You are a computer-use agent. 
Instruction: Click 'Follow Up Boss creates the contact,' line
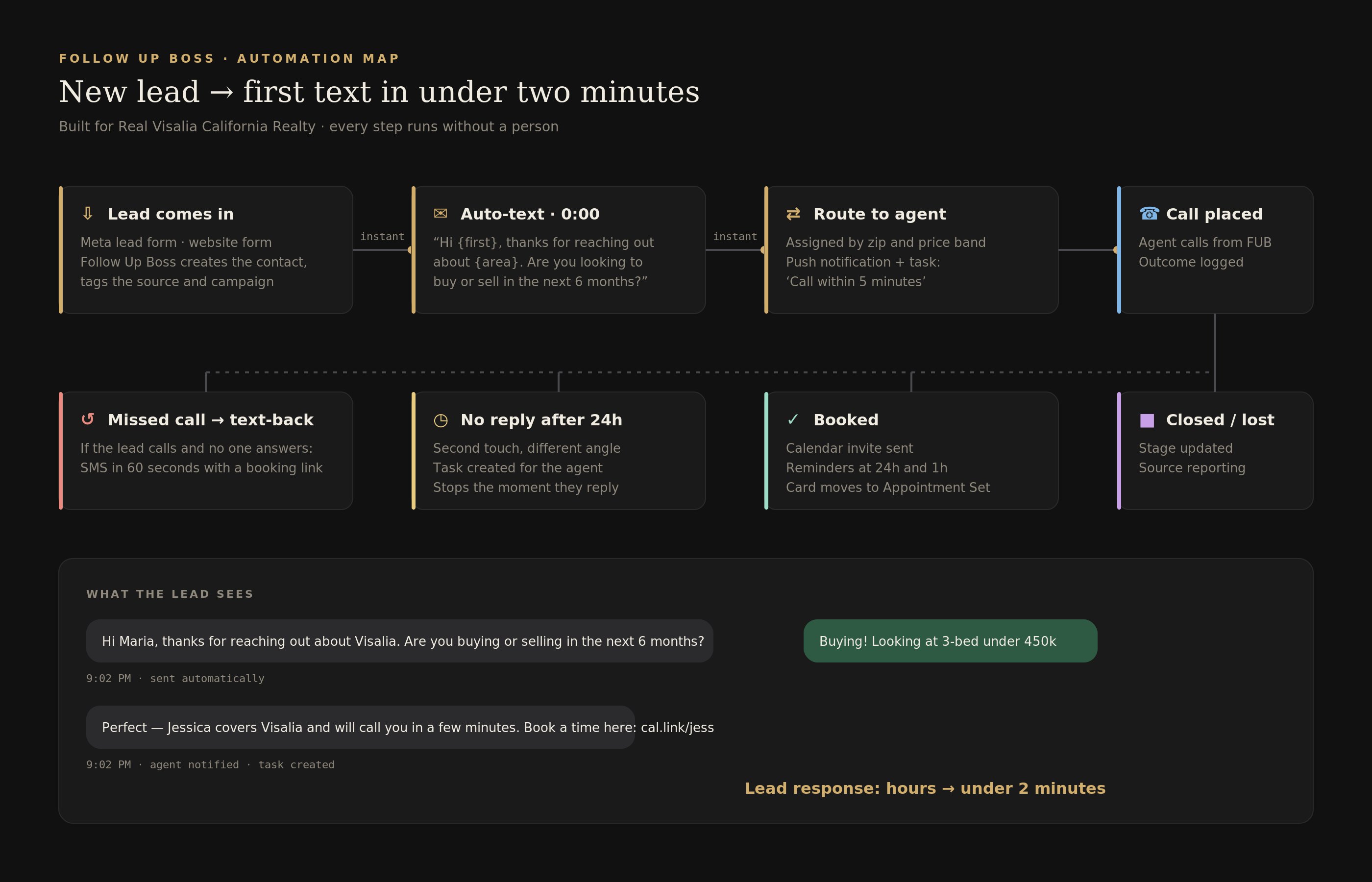[x=194, y=262]
